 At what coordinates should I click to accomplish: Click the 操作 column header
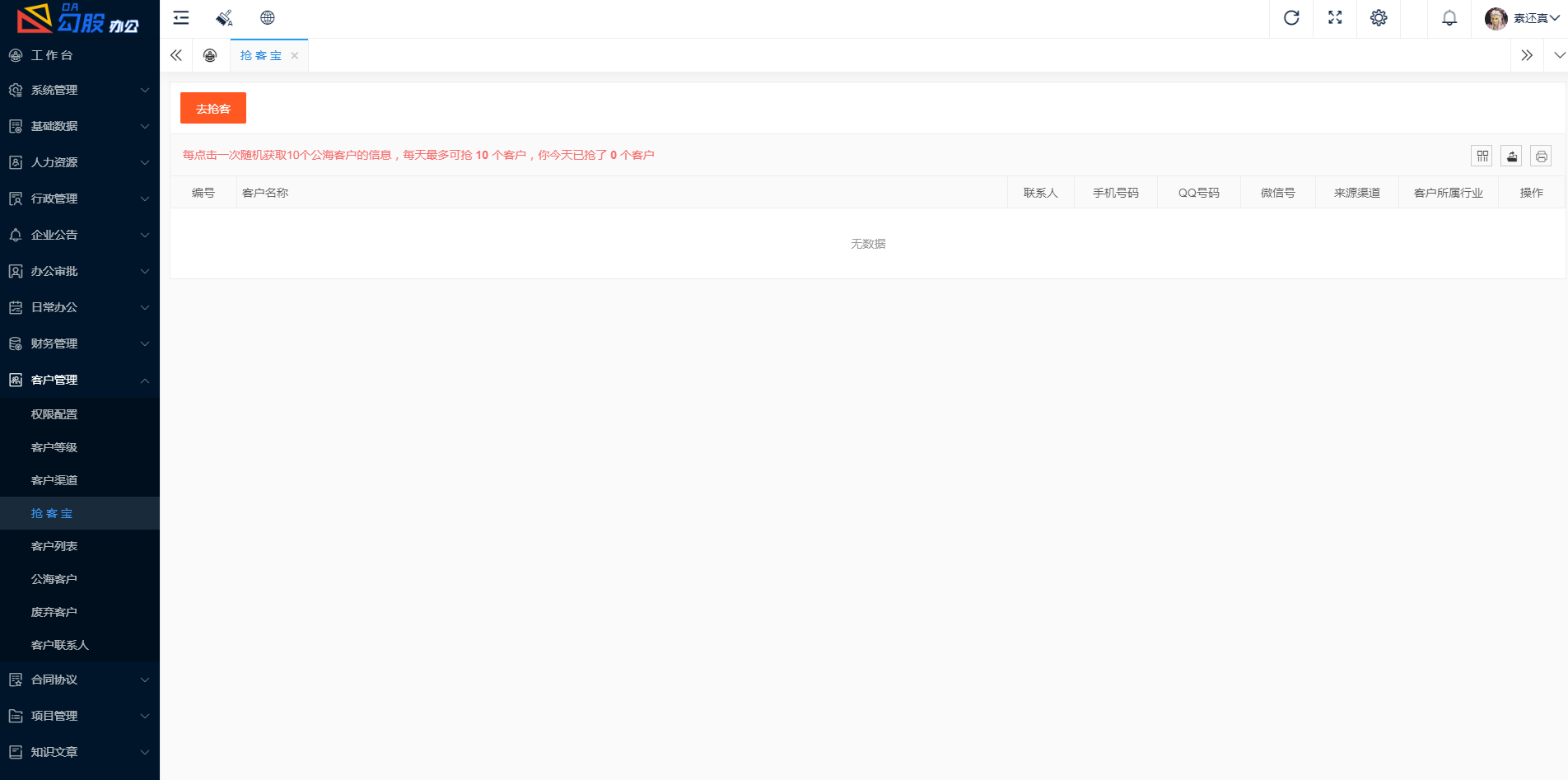[x=1532, y=193]
